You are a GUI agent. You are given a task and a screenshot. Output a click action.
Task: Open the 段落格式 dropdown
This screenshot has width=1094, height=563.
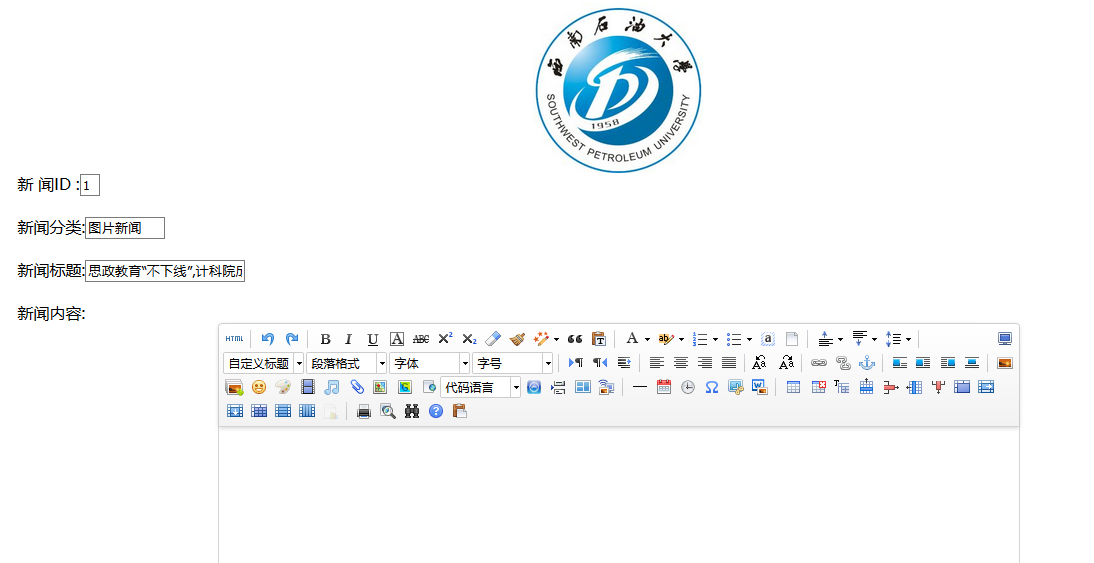346,363
